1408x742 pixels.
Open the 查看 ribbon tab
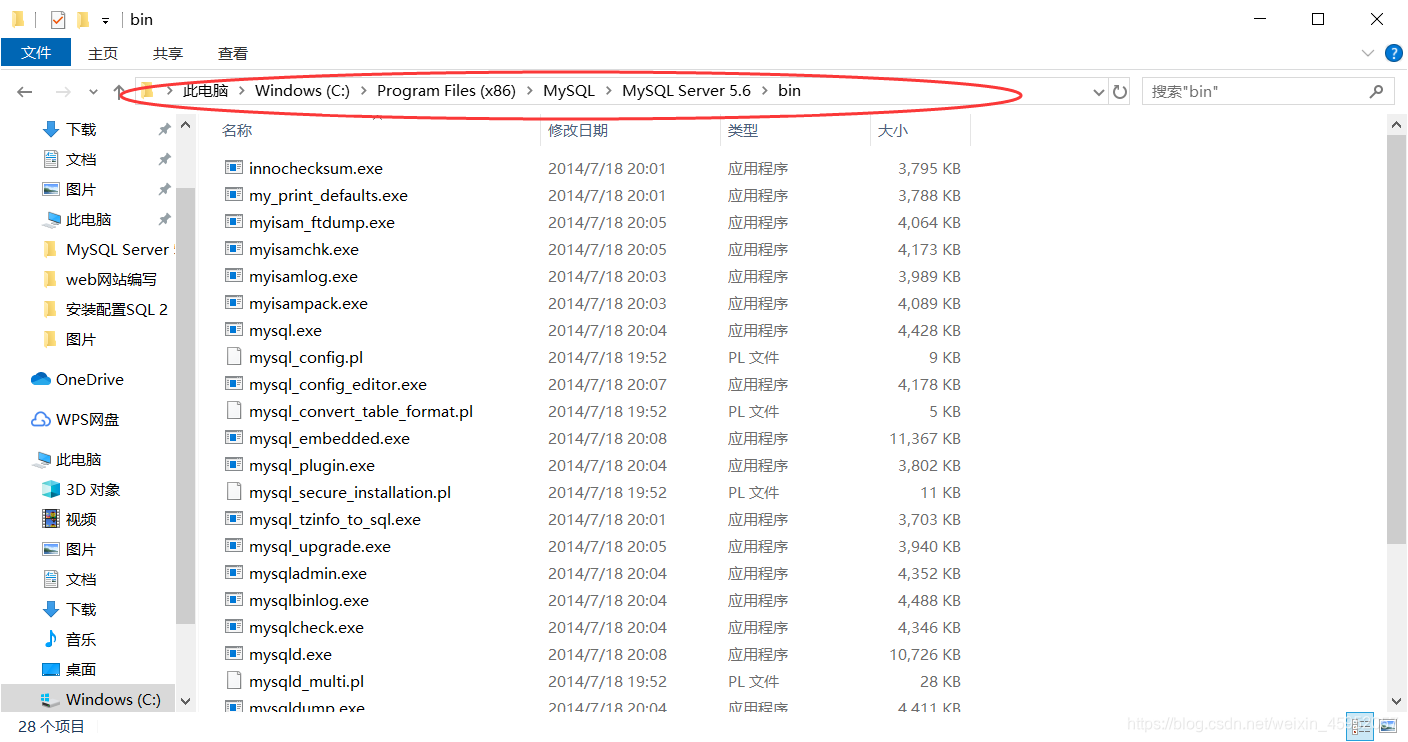point(233,53)
